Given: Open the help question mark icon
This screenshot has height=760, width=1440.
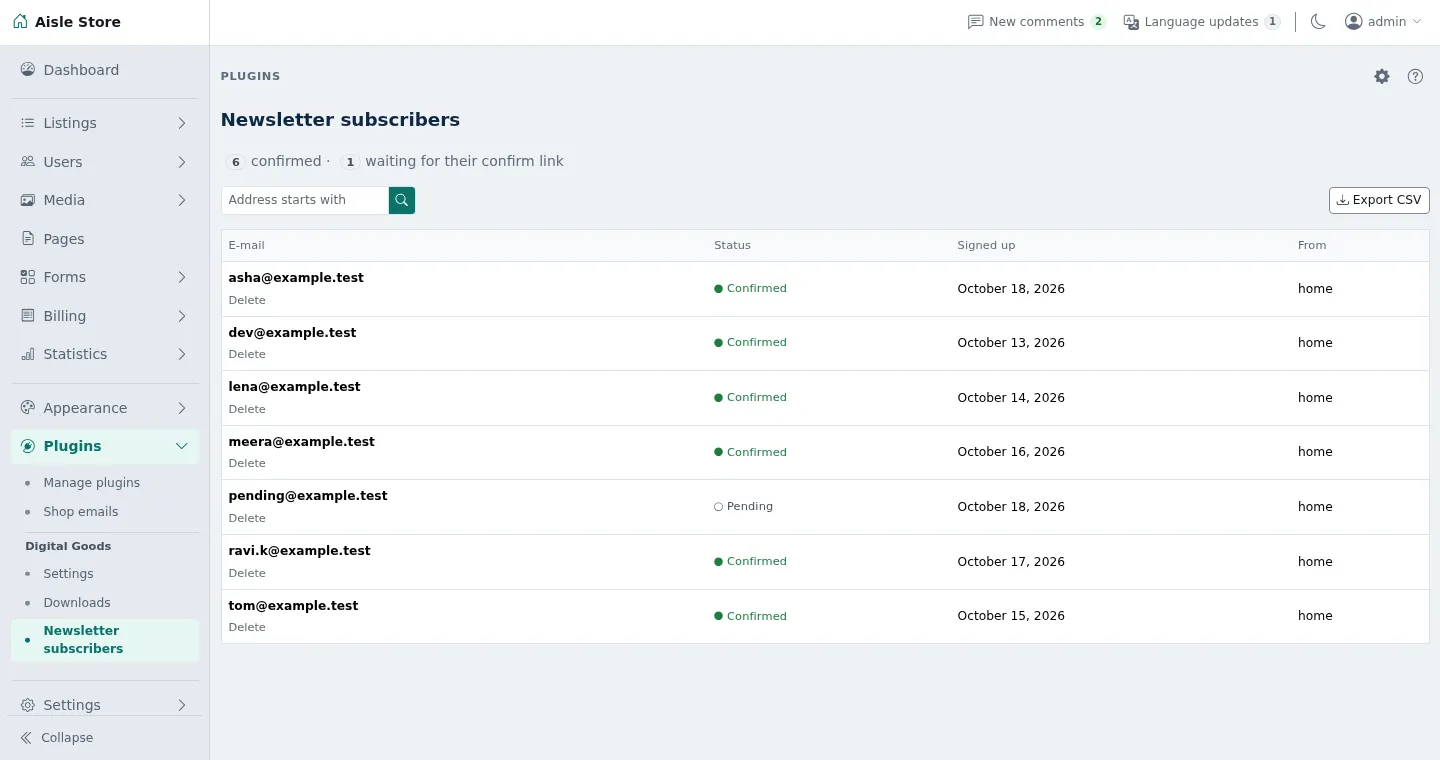Looking at the screenshot, I should pos(1415,76).
